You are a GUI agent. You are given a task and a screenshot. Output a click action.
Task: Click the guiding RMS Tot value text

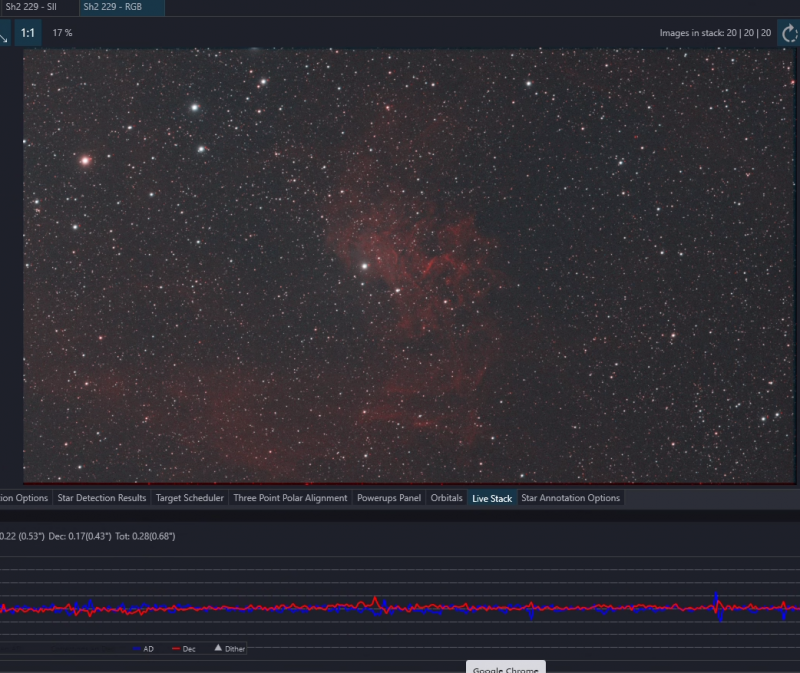tap(145, 536)
